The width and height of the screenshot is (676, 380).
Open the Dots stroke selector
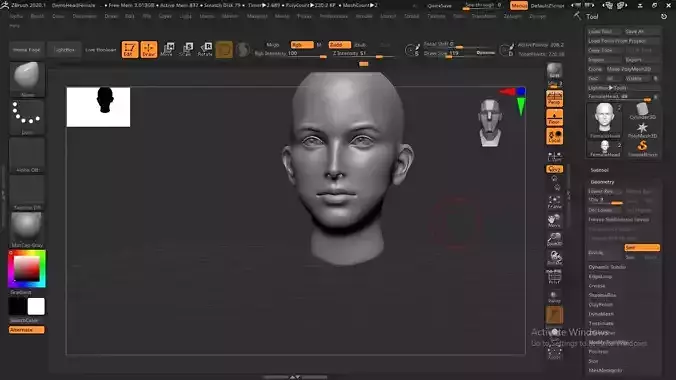(27, 117)
